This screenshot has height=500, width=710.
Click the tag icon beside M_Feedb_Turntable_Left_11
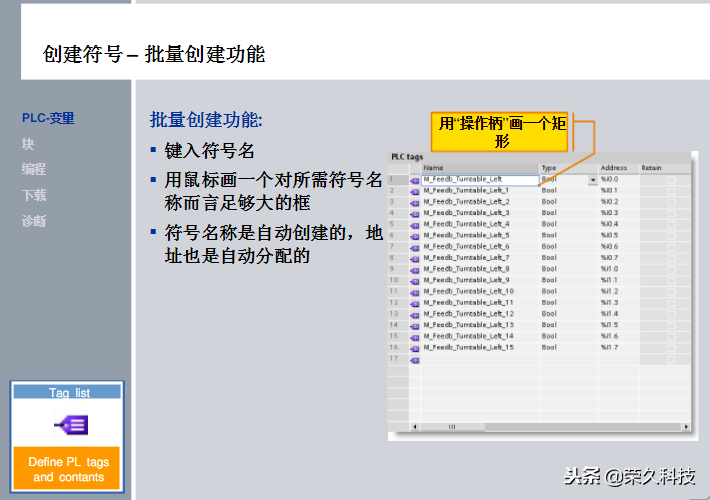coord(415,304)
